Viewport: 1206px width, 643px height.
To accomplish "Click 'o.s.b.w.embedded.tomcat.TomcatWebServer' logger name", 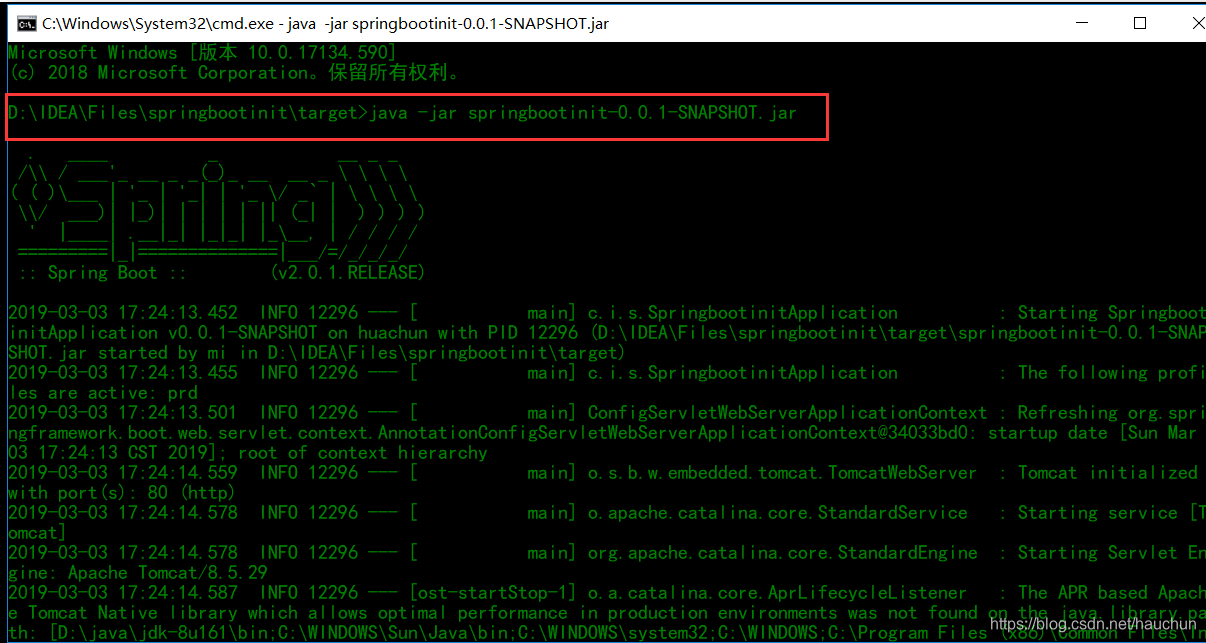I will pos(782,472).
